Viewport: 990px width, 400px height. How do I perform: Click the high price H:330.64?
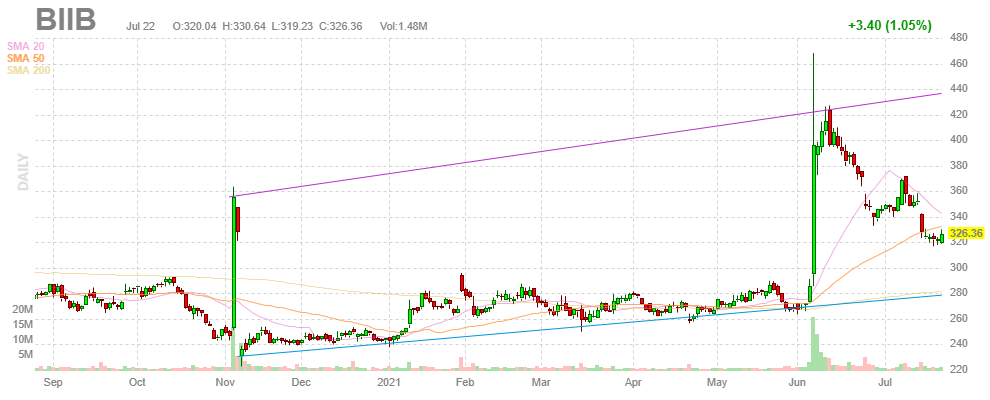tap(243, 27)
